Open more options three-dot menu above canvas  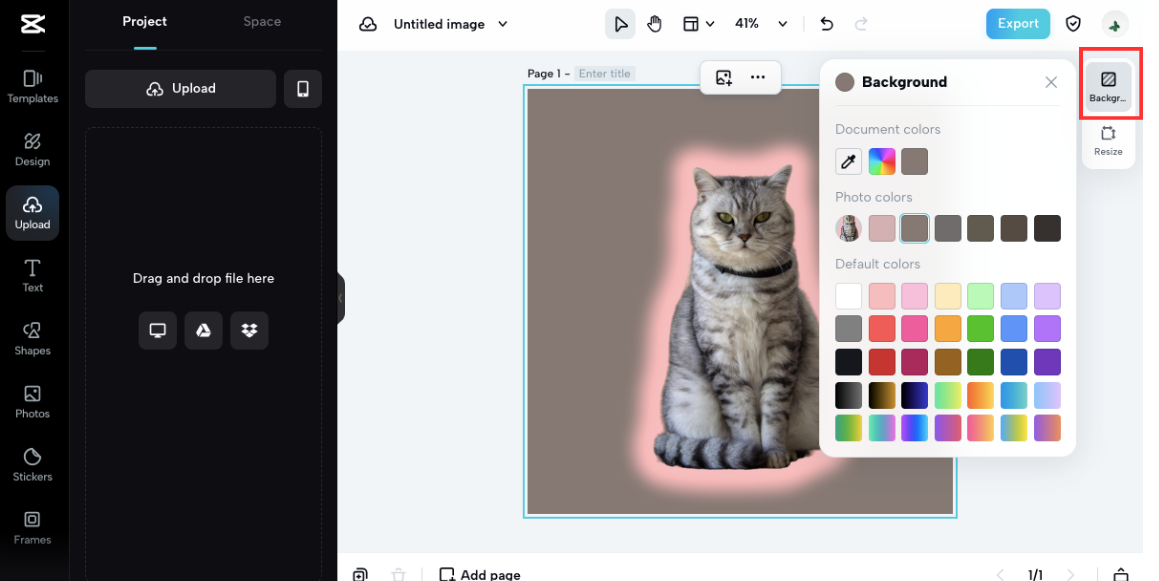(x=758, y=77)
